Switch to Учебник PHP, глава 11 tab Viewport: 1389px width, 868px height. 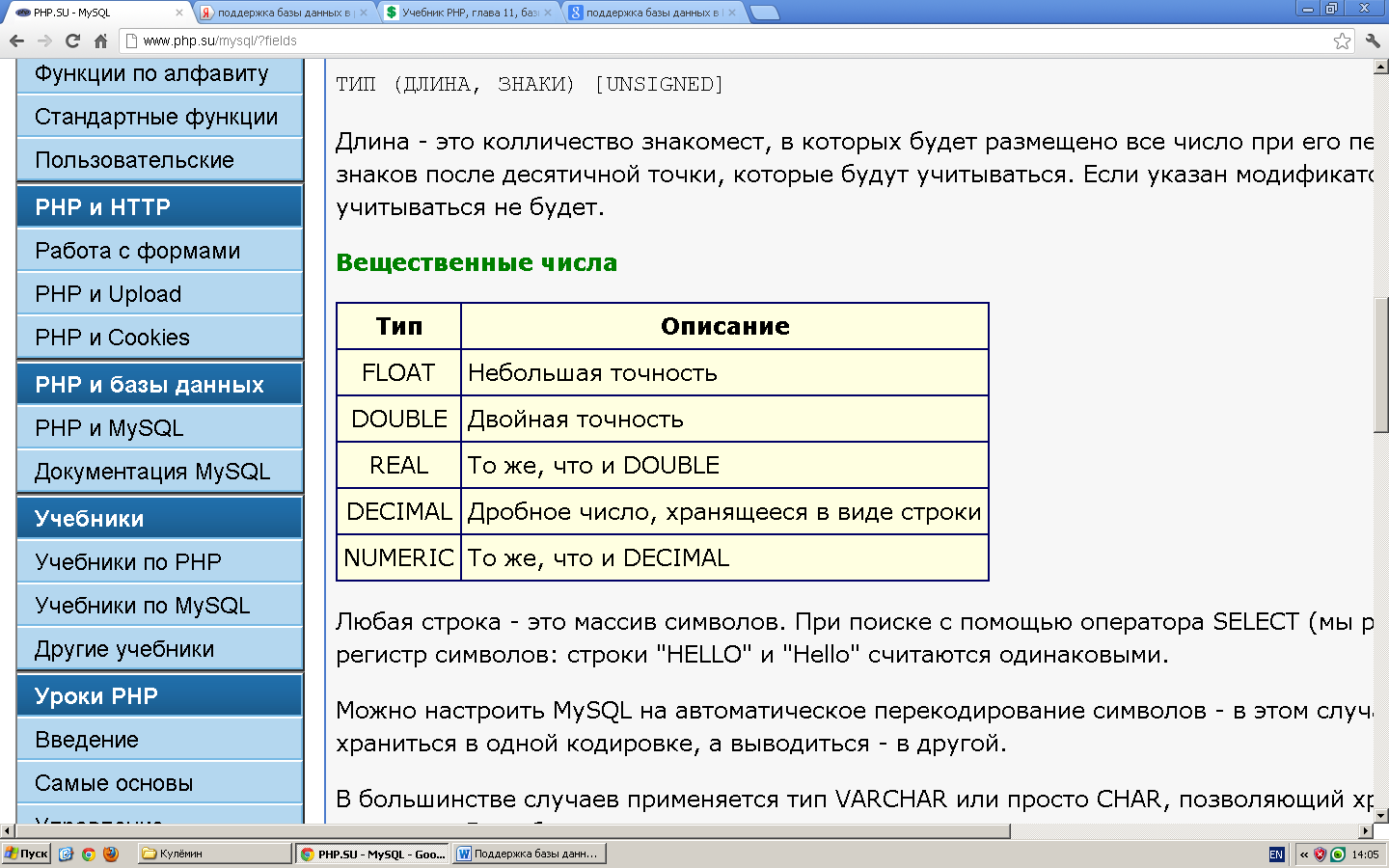click(469, 13)
